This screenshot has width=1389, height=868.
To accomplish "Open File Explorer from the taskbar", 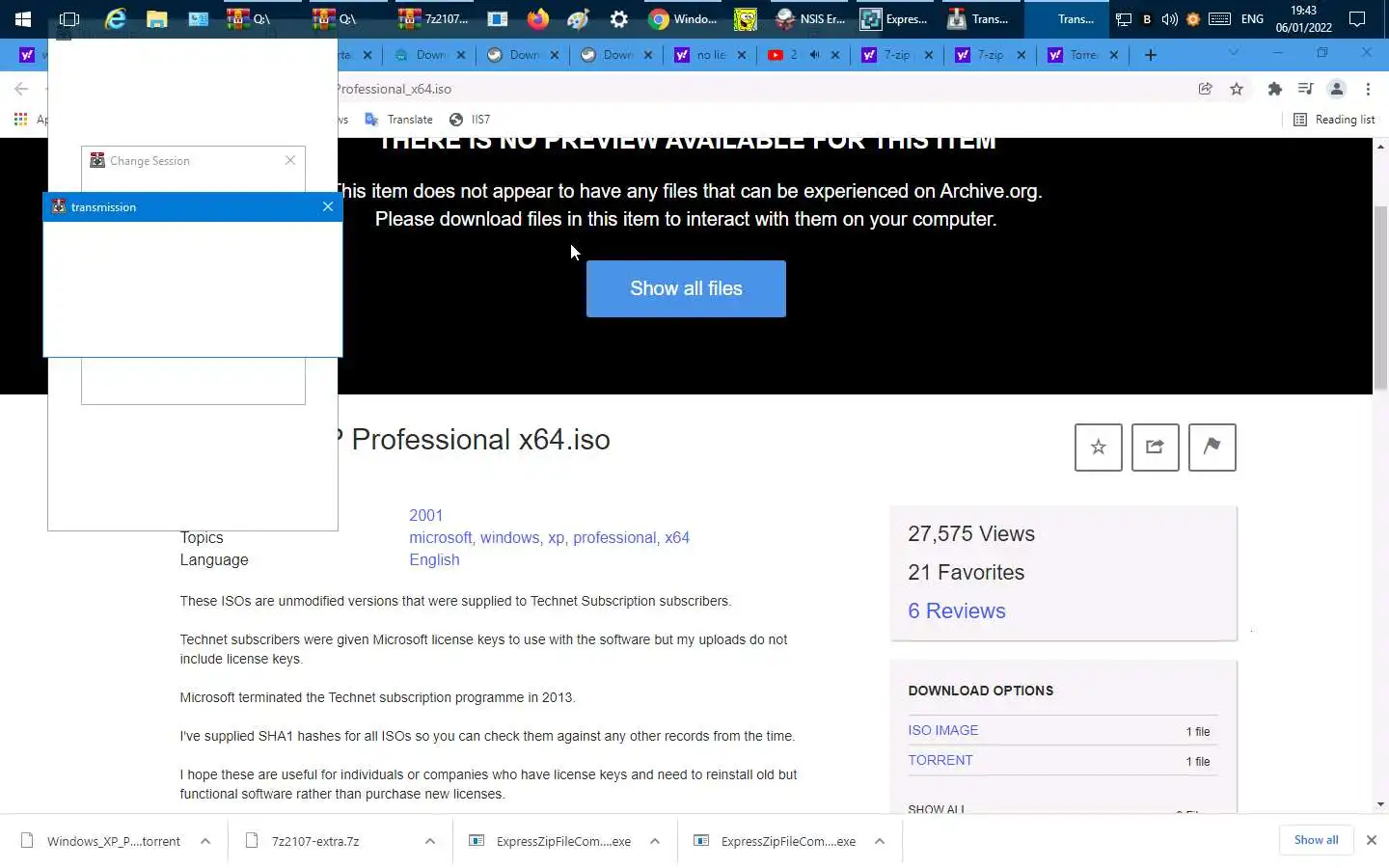I will pyautogui.click(x=156, y=18).
